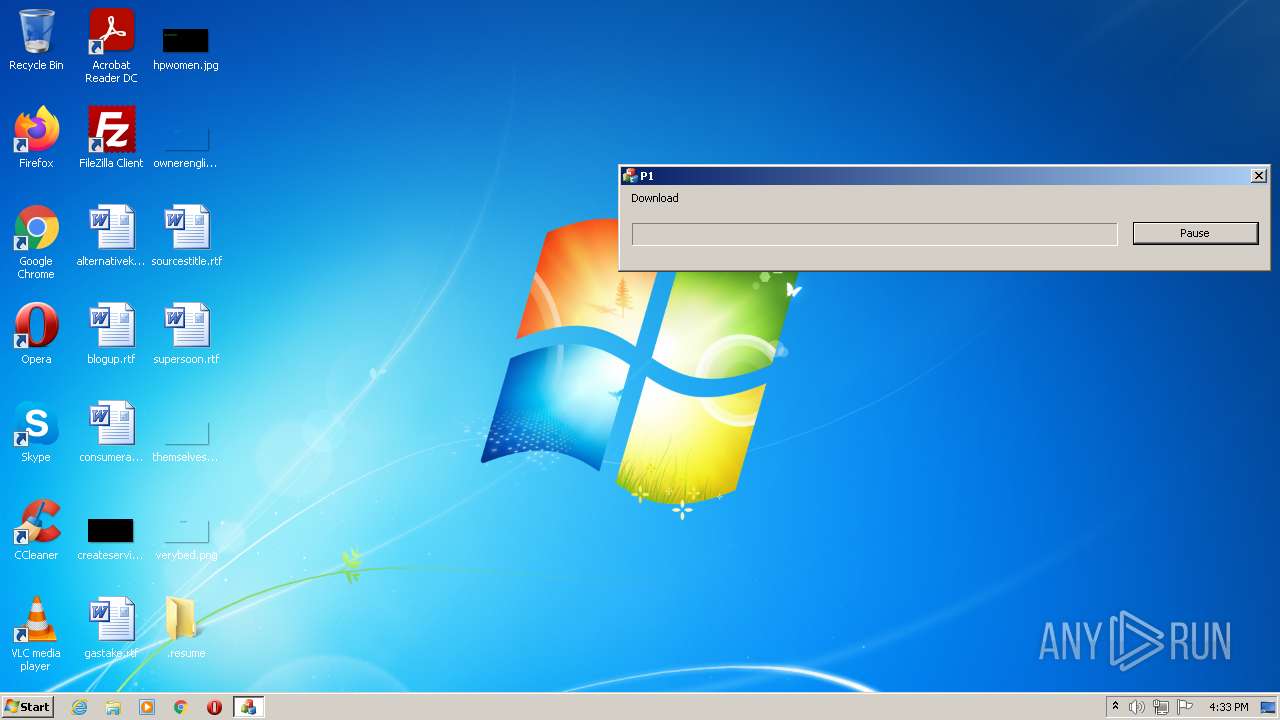Launch Acrobat Reader DC shortcut
The height and width of the screenshot is (720, 1280).
[x=111, y=46]
